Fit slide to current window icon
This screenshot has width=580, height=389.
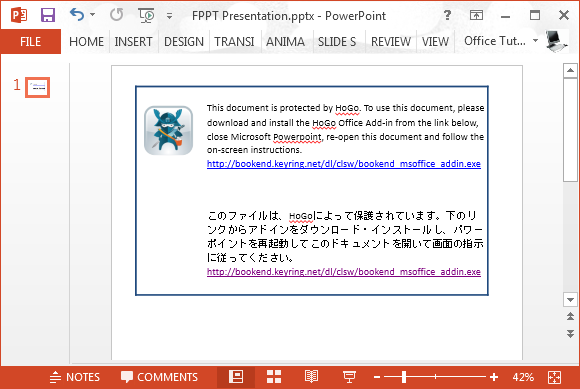554,377
